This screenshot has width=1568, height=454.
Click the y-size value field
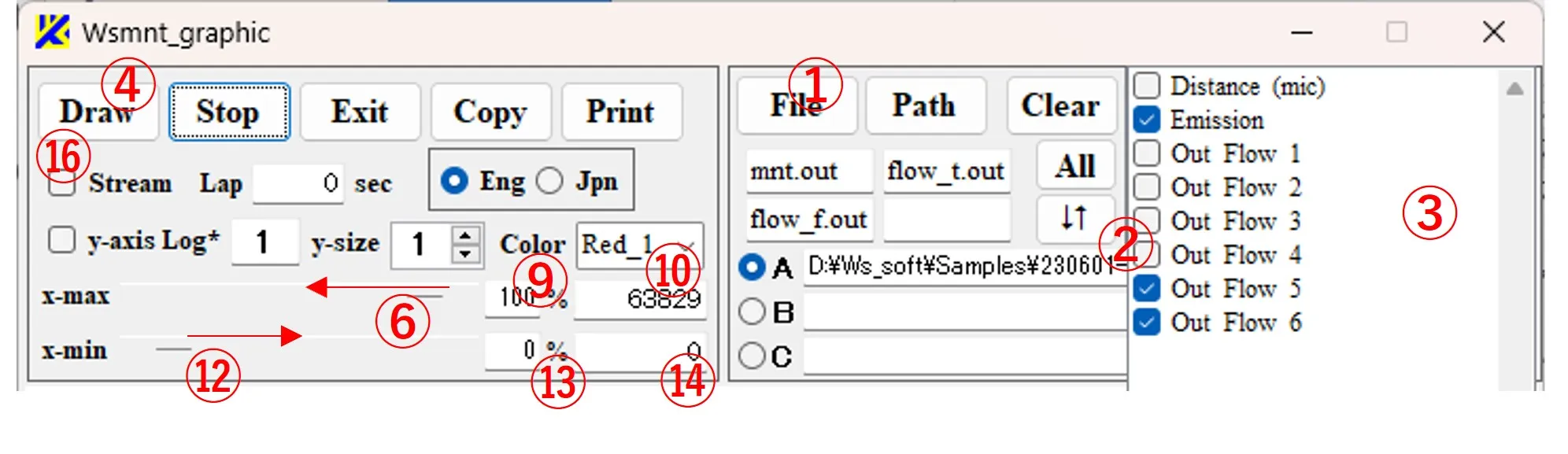click(x=421, y=244)
